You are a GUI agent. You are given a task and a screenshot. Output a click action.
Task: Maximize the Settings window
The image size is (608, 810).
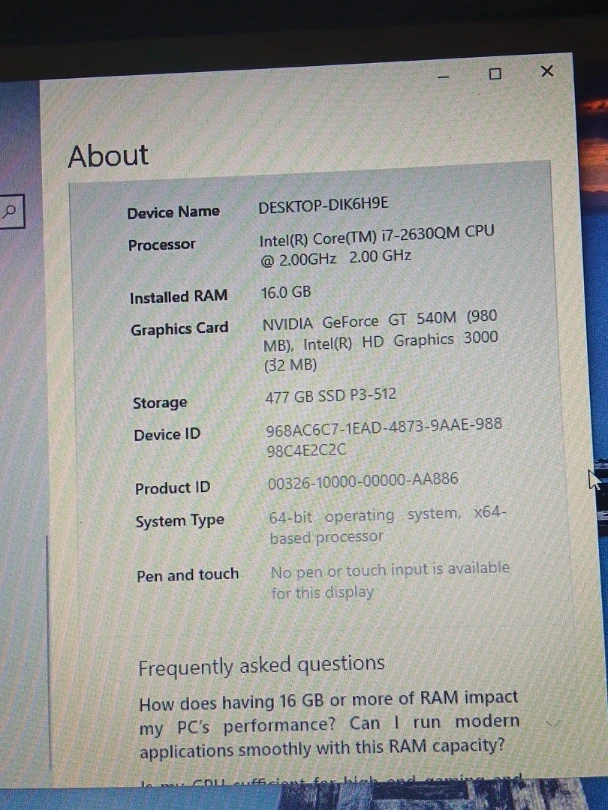[494, 74]
